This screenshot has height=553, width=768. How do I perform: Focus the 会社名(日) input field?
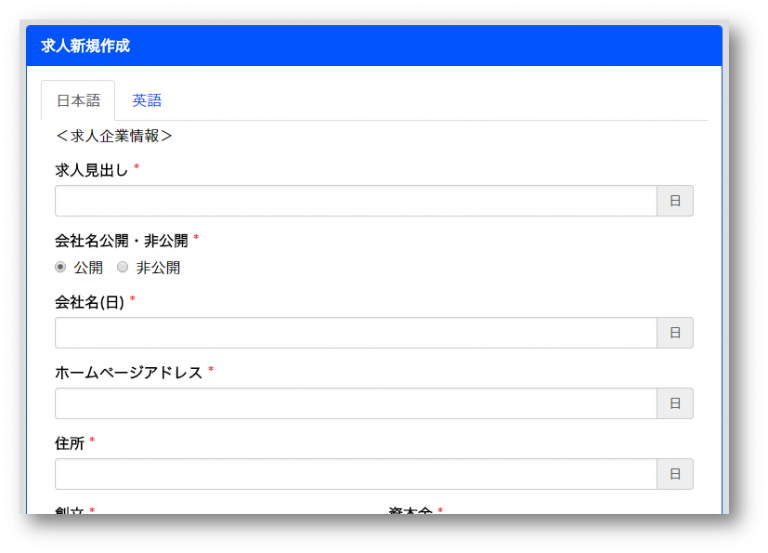tap(355, 333)
